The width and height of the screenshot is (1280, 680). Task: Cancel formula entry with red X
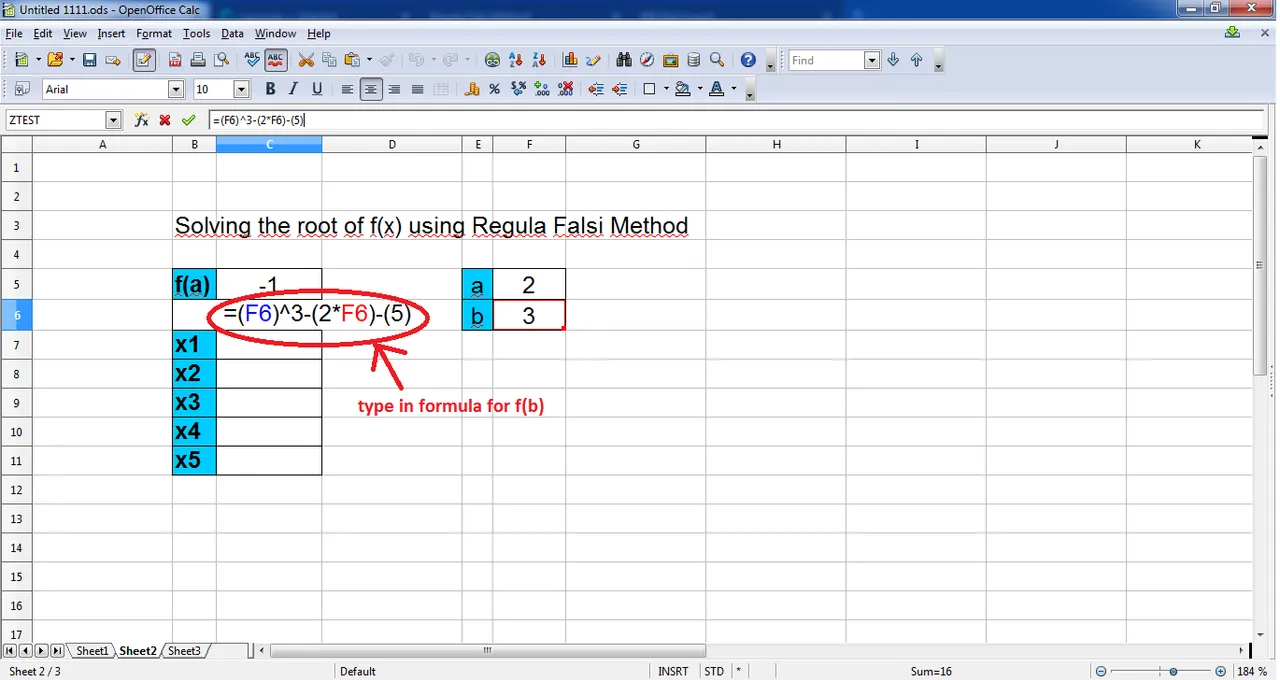point(165,120)
